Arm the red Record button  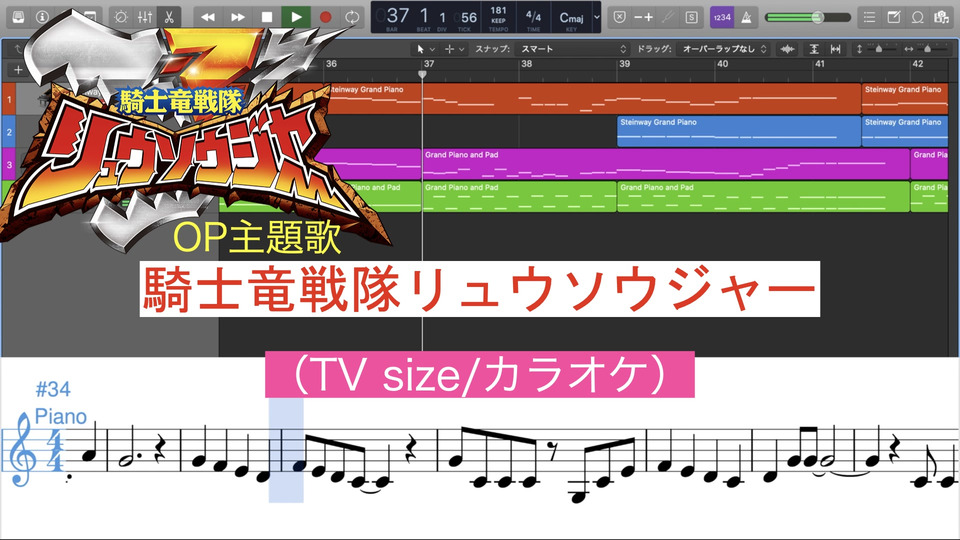tap(325, 17)
